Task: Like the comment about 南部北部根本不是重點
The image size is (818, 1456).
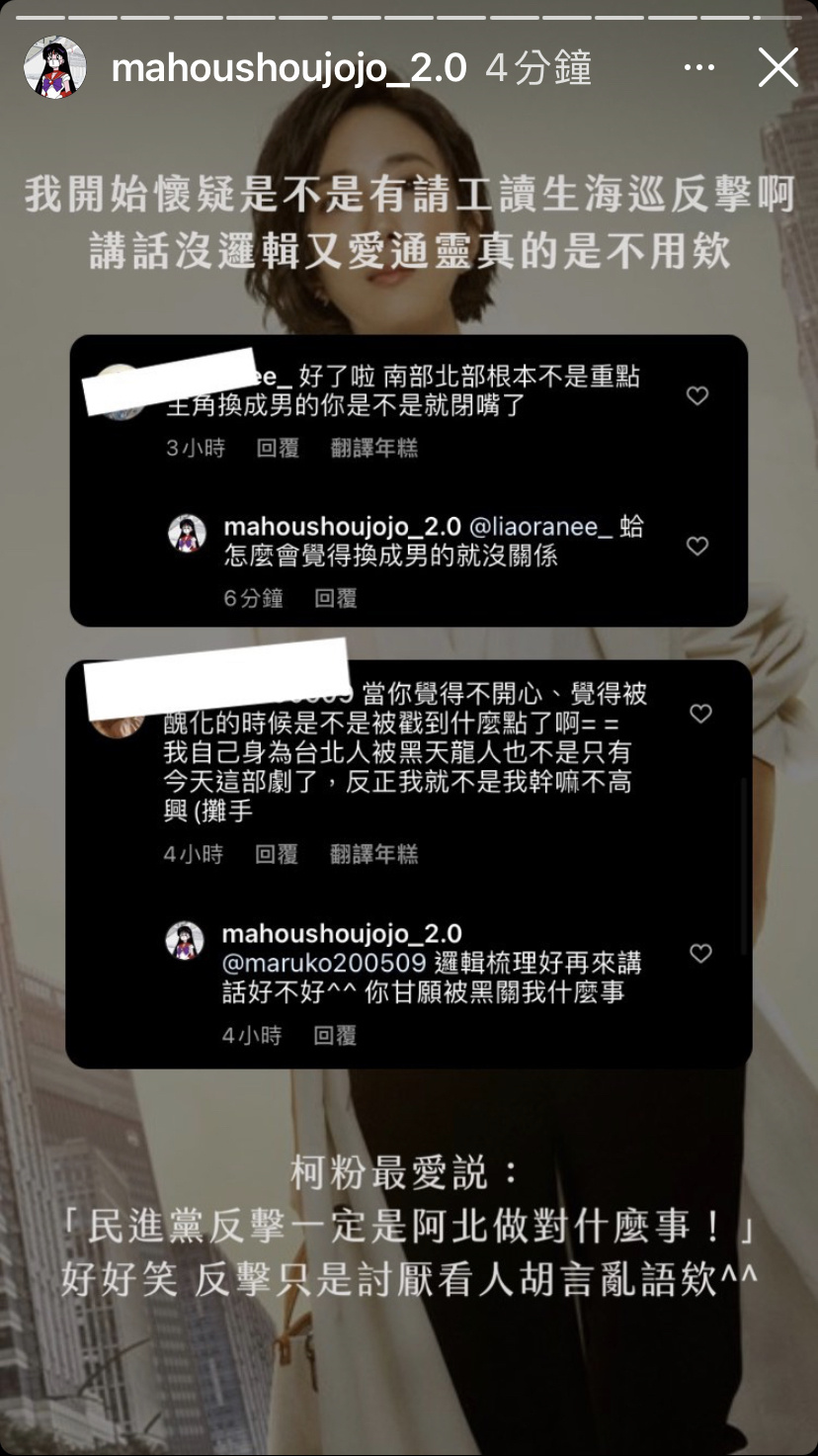Action: pyautogui.click(x=697, y=395)
